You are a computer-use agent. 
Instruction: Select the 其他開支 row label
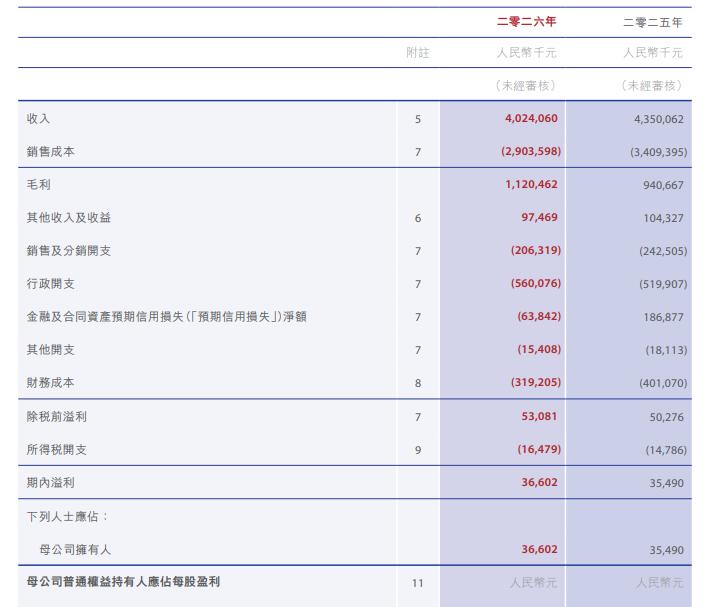(x=50, y=350)
